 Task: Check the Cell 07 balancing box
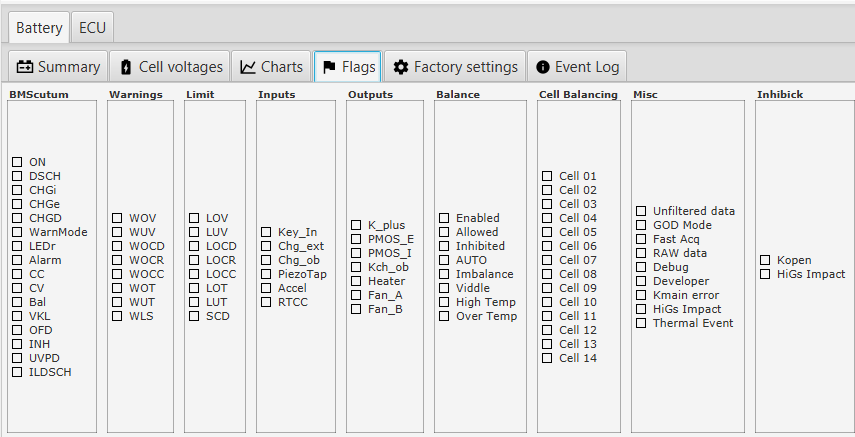coord(547,260)
